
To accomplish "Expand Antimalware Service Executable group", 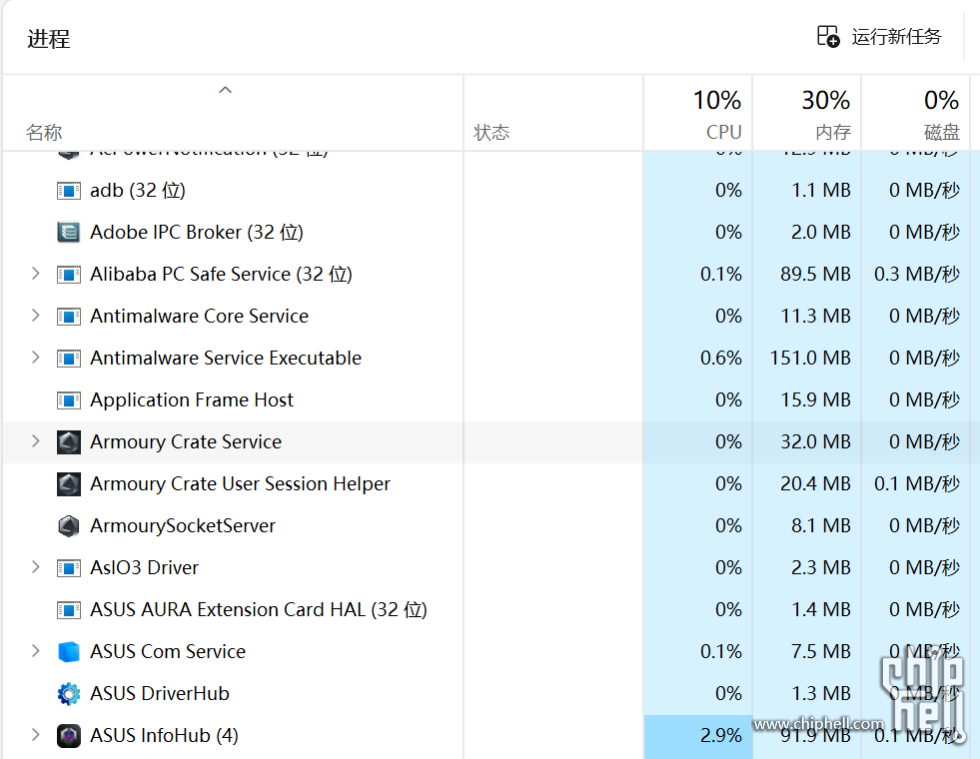I will 36,358.
